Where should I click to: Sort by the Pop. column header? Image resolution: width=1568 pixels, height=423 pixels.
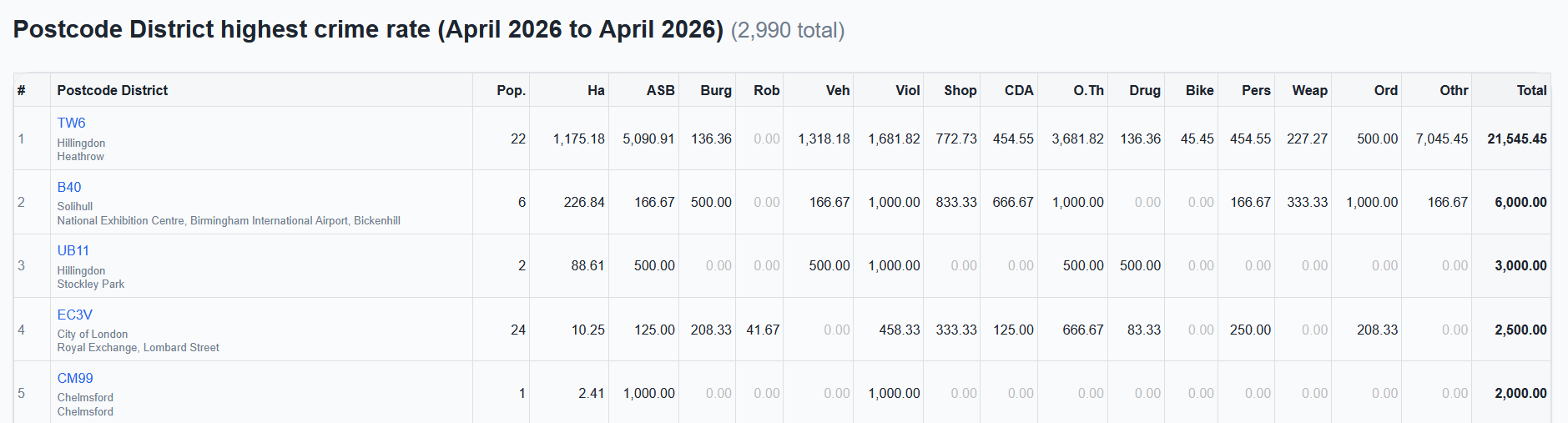tap(511, 90)
